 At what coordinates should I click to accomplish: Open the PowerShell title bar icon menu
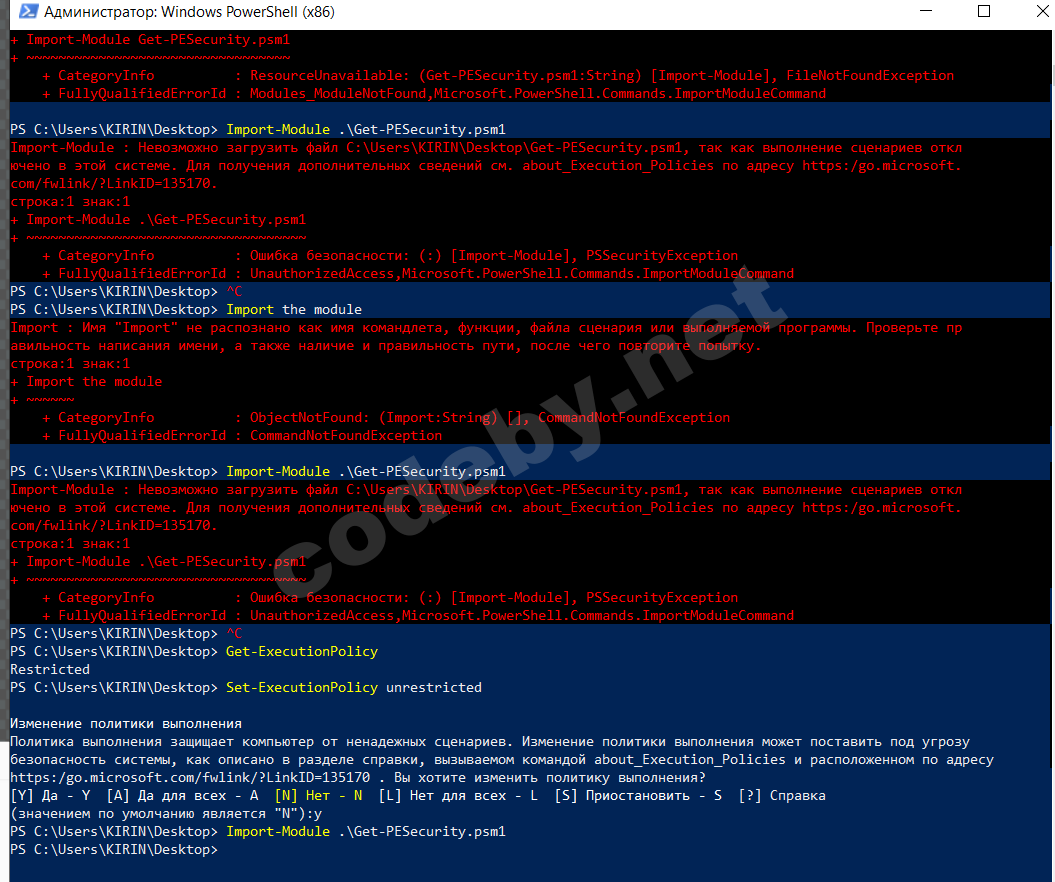pyautogui.click(x=28, y=11)
